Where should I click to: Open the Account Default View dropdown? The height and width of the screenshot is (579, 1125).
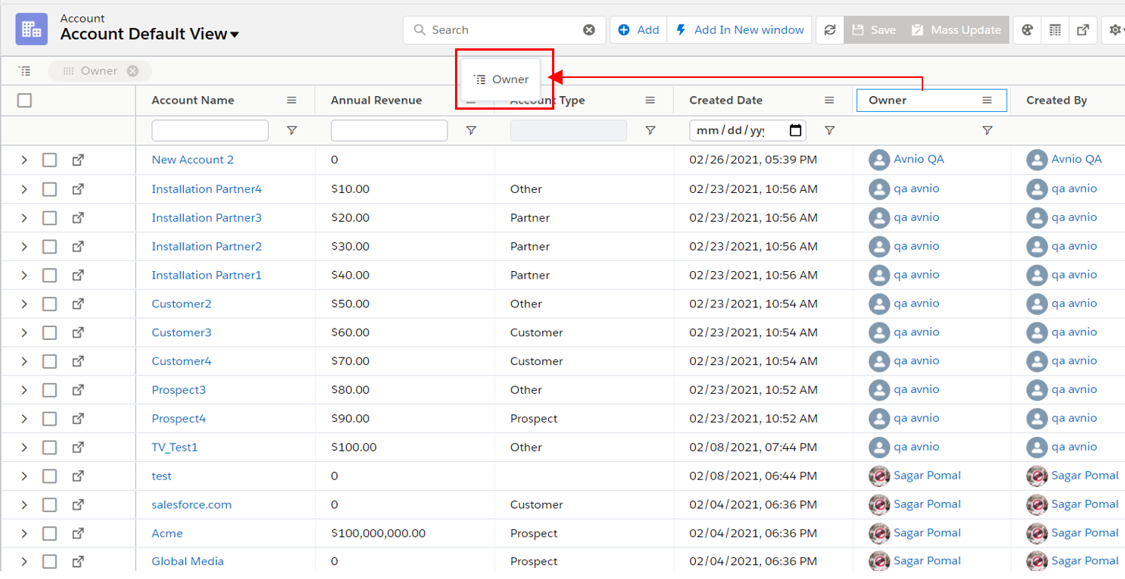pos(235,35)
